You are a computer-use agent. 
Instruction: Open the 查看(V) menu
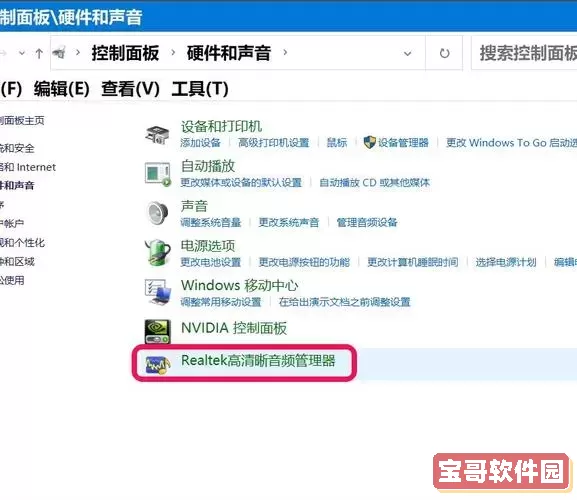tap(130, 89)
